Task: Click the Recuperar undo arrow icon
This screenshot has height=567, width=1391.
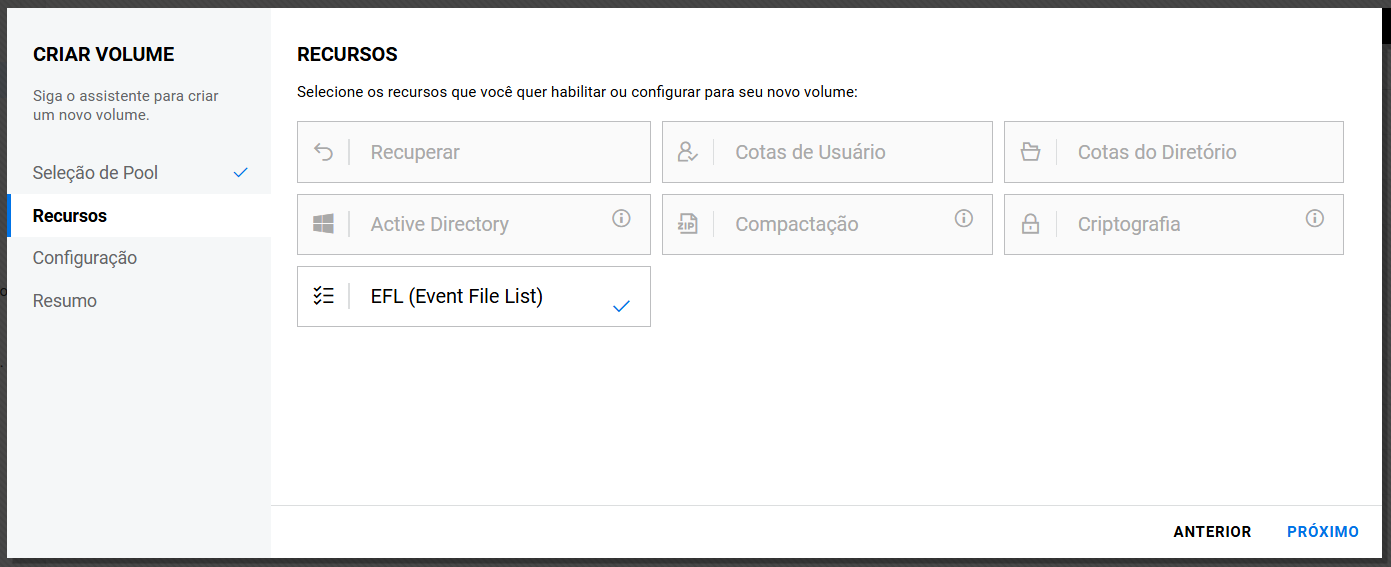Action: tap(323, 152)
